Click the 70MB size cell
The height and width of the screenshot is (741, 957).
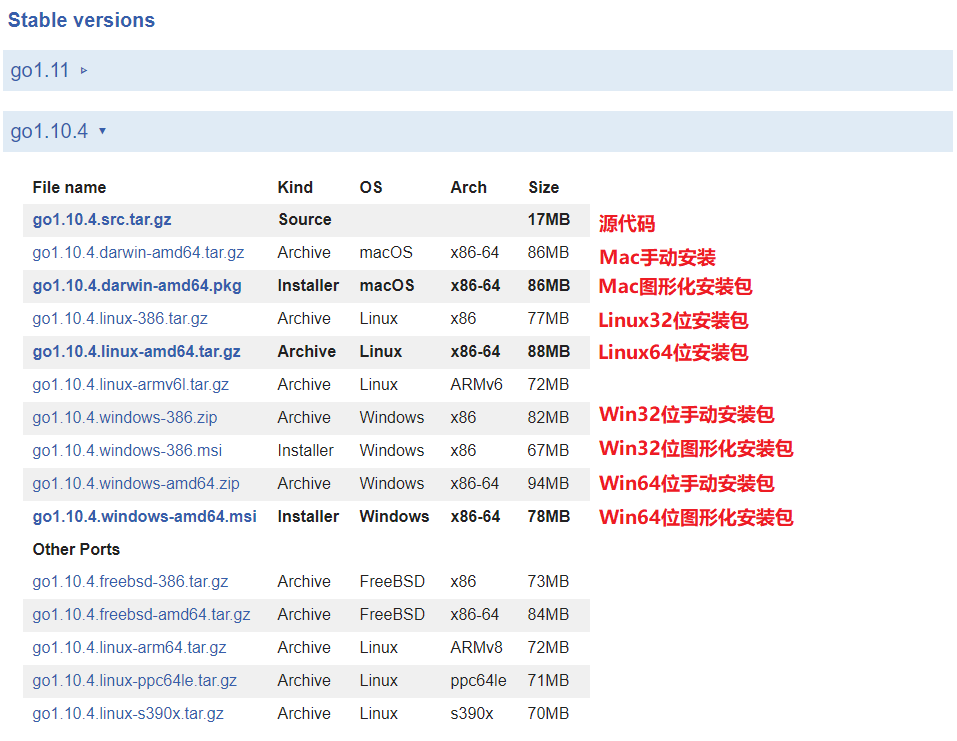click(x=548, y=714)
